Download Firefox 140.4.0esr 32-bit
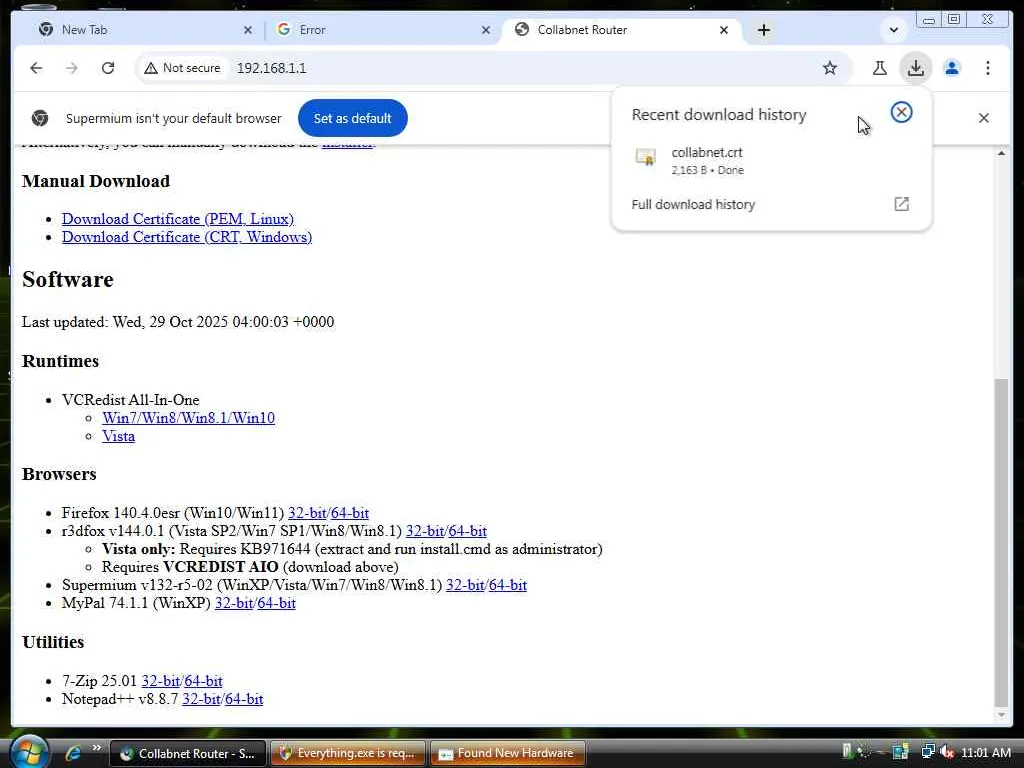Viewport: 1024px width, 768px height. 307,513
